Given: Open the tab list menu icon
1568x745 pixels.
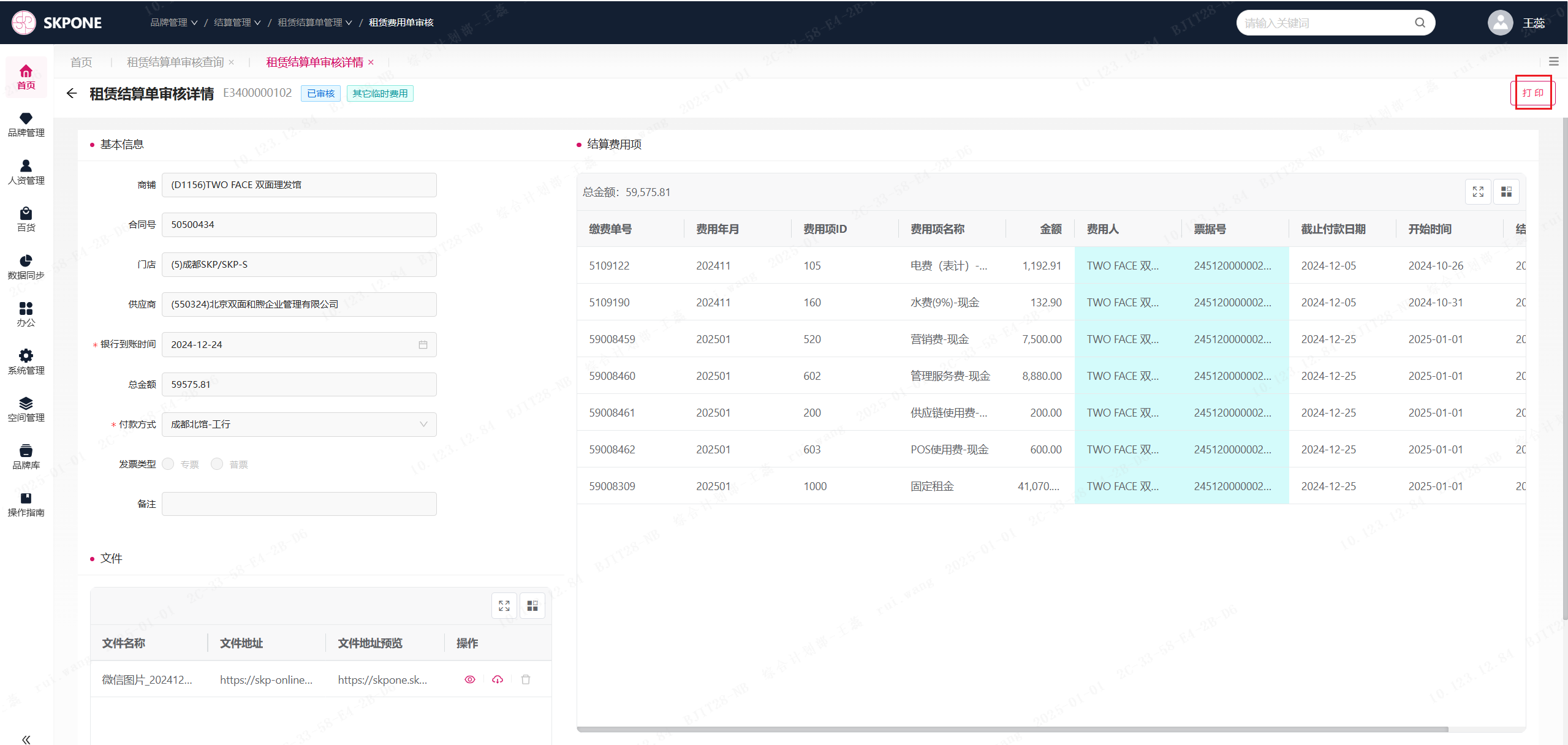Looking at the screenshot, I should click(1553, 61).
